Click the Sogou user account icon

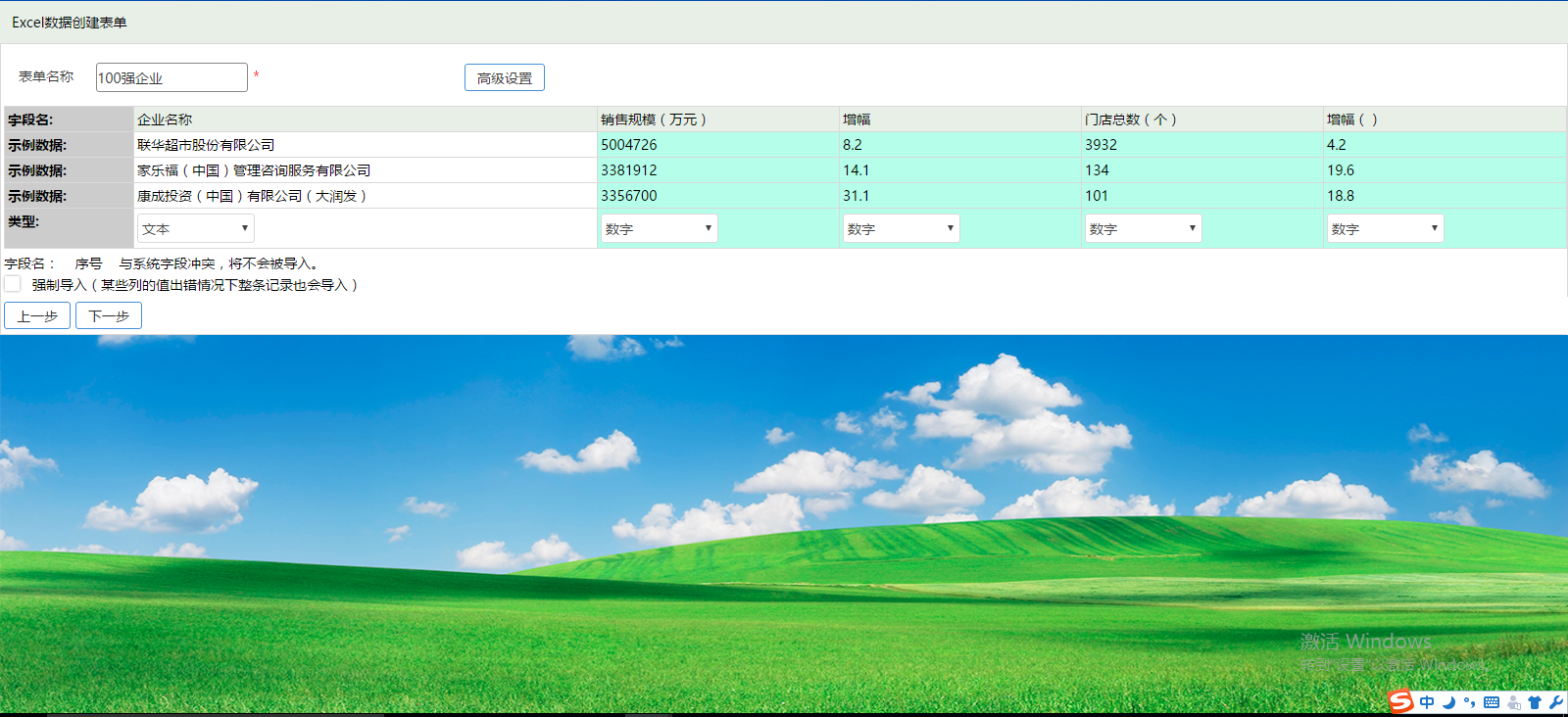(x=1514, y=702)
